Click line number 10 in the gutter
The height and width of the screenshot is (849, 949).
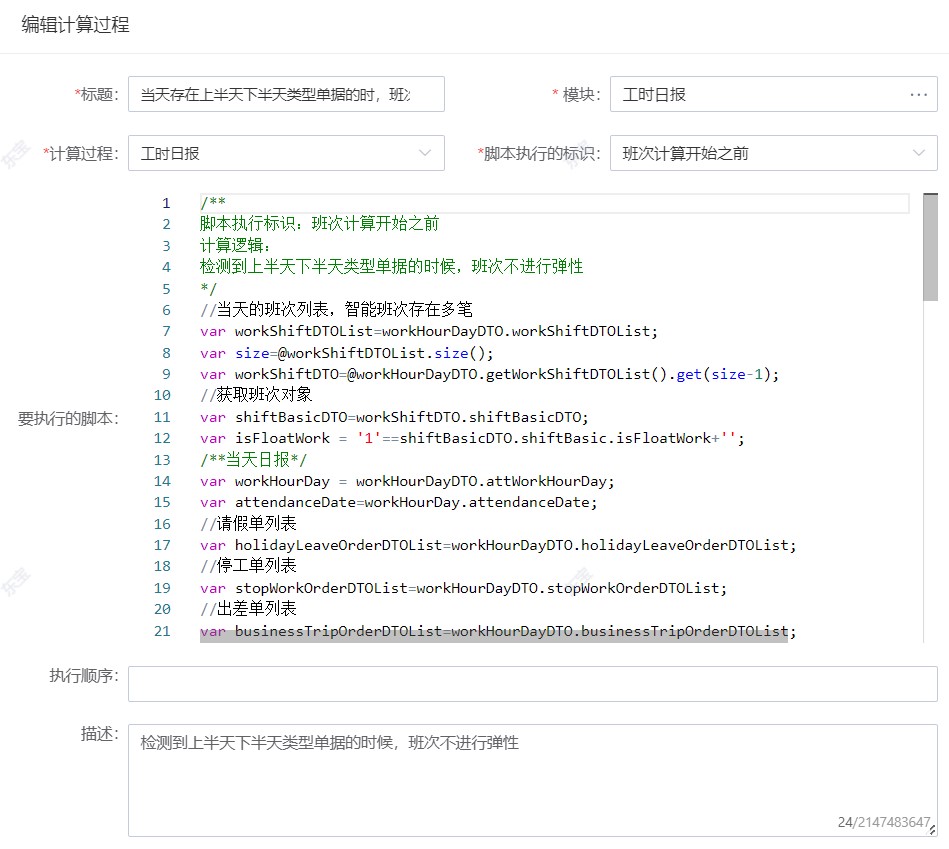coord(162,395)
